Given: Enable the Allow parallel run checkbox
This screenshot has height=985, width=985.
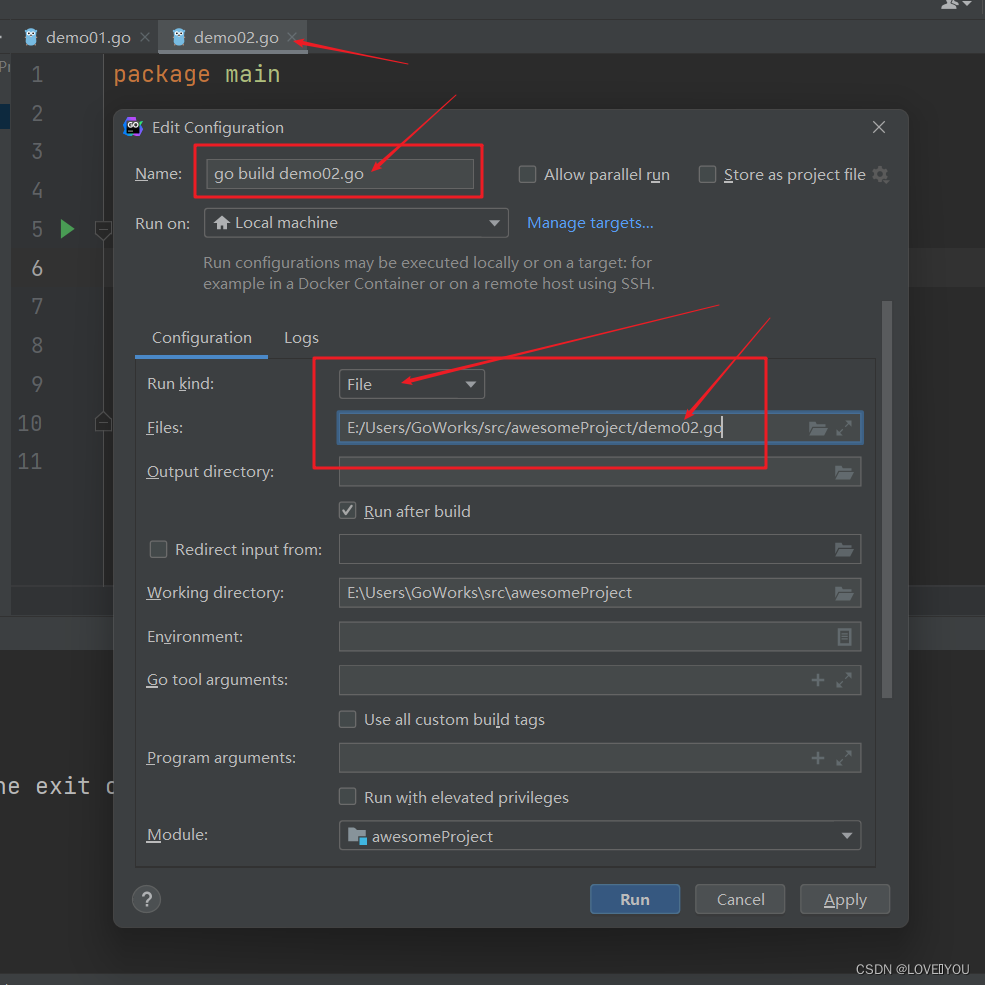Looking at the screenshot, I should pyautogui.click(x=527, y=174).
